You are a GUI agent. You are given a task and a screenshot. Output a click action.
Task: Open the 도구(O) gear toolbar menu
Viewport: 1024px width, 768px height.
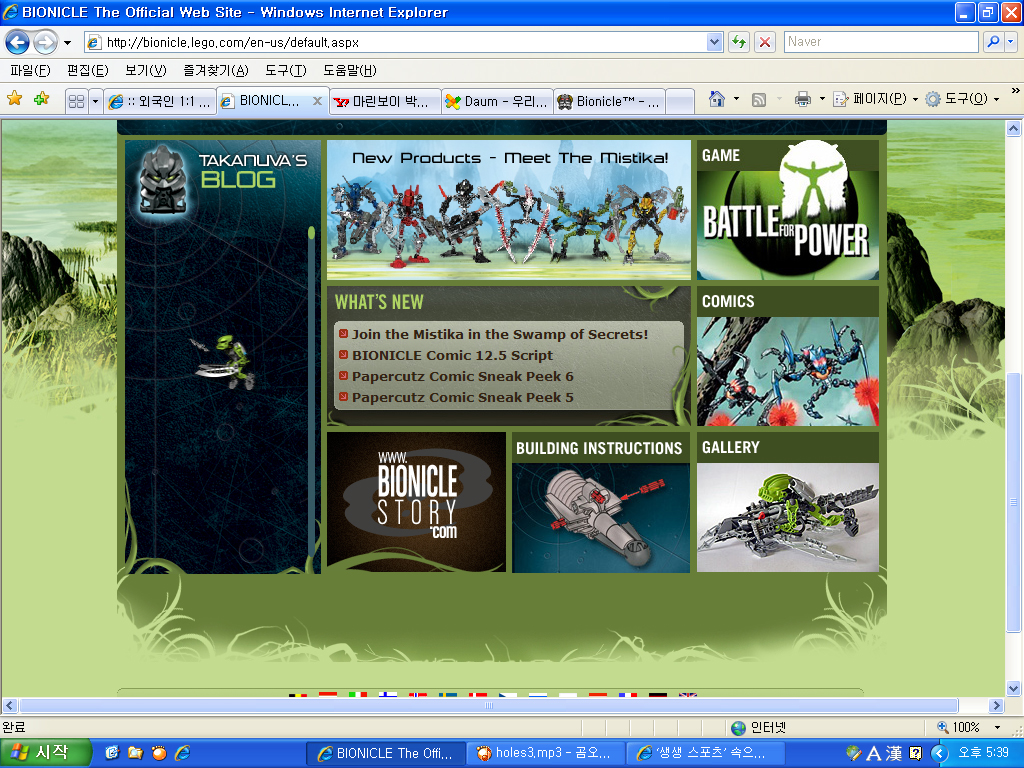click(x=963, y=99)
